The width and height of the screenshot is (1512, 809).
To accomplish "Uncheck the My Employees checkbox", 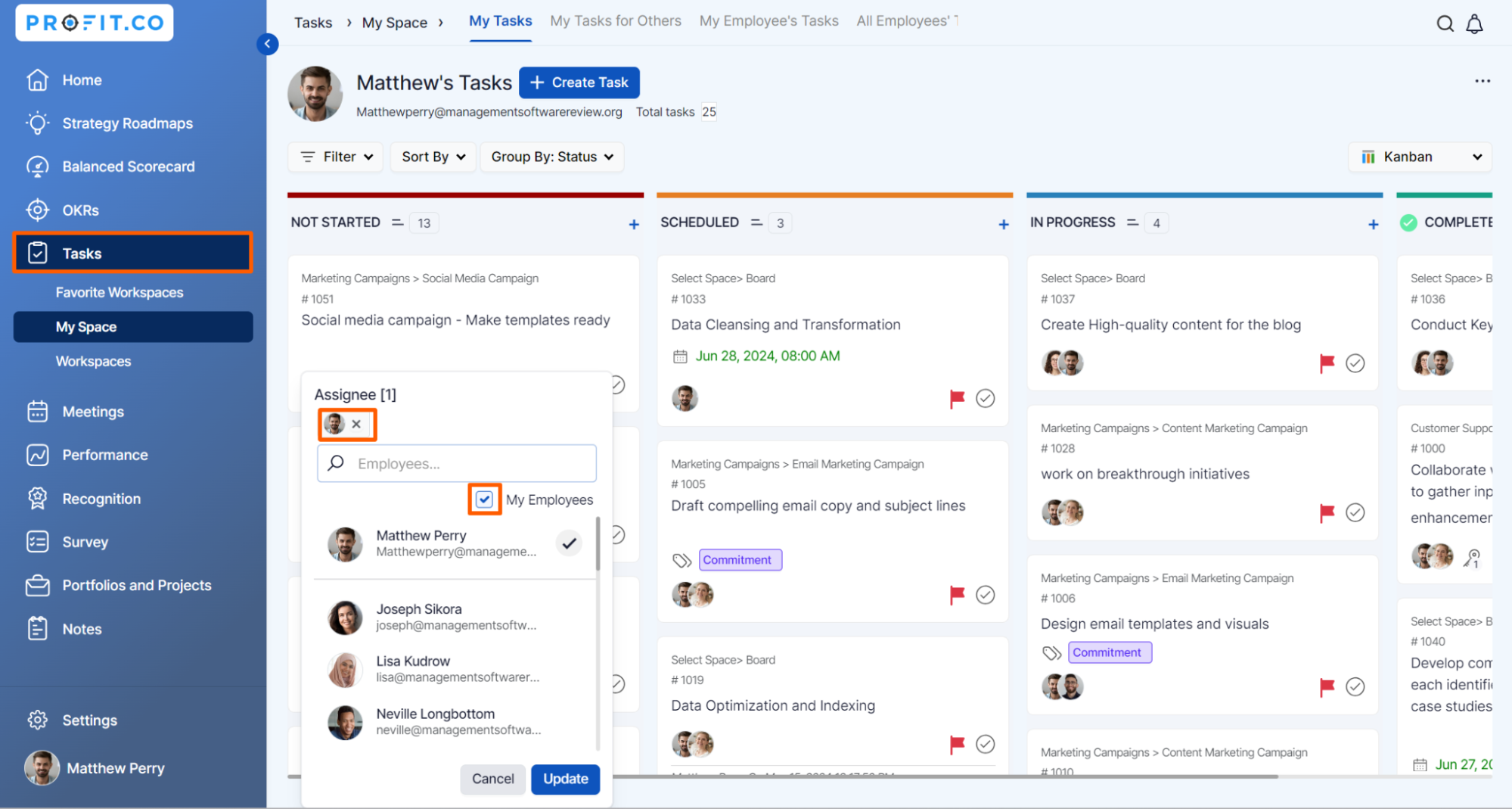I will pyautogui.click(x=484, y=499).
